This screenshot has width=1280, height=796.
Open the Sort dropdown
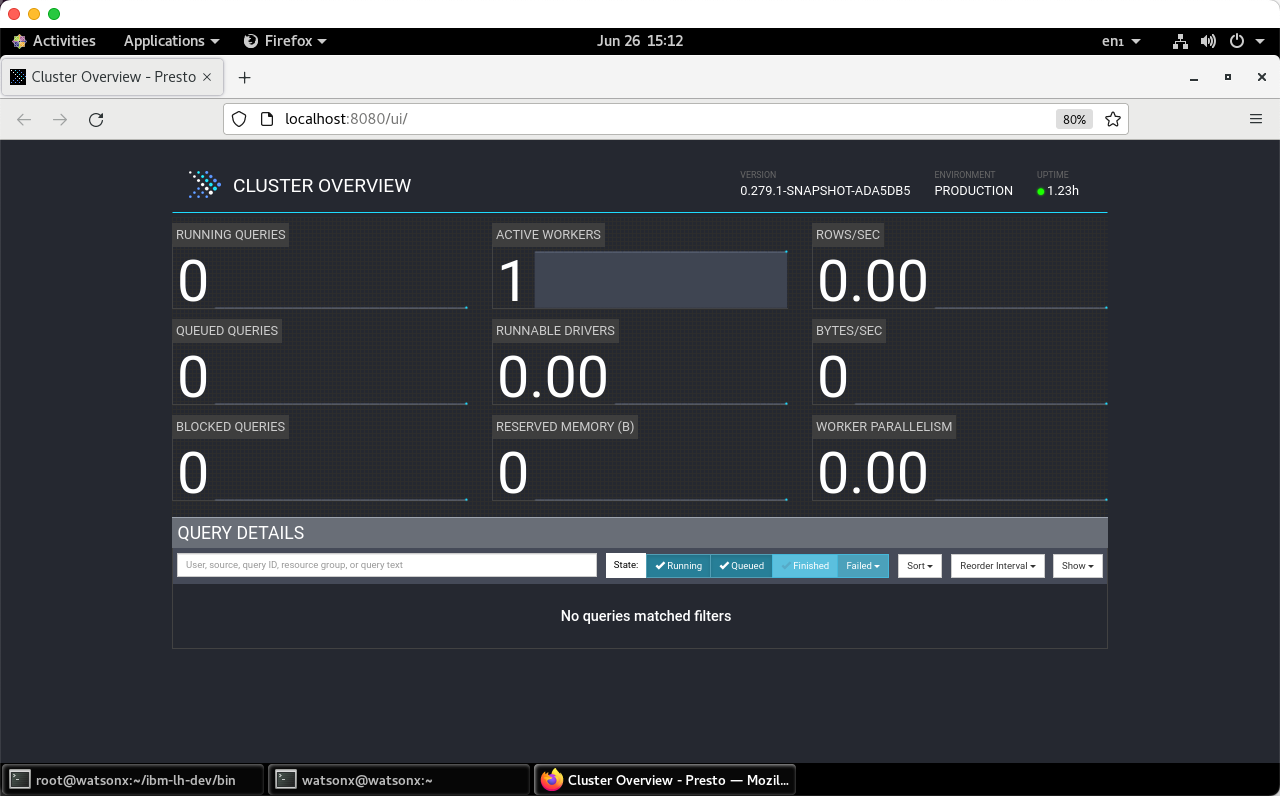[920, 566]
